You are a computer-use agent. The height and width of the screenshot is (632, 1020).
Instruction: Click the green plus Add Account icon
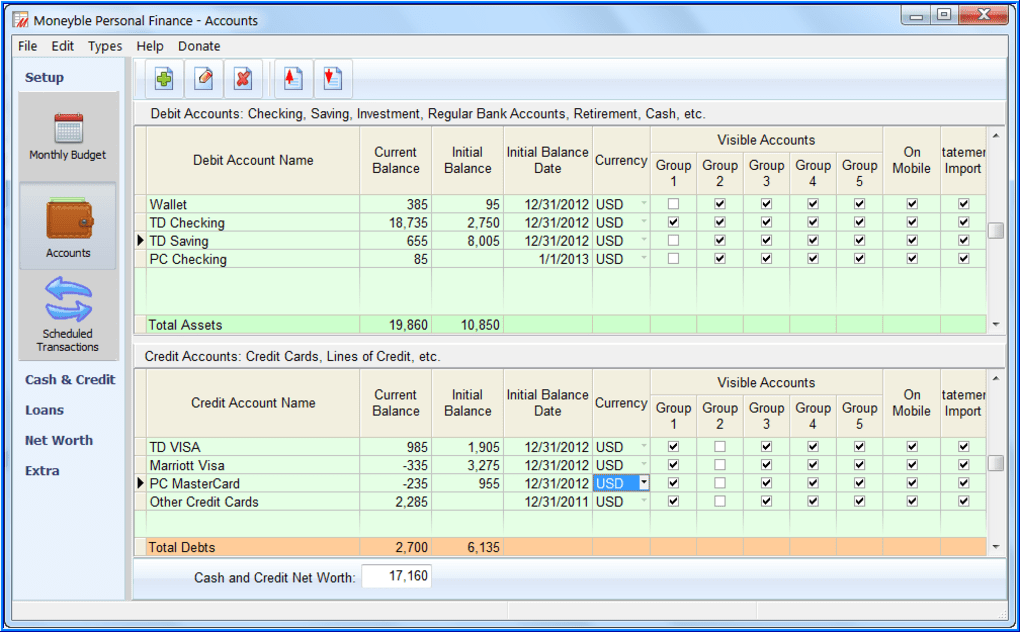point(163,78)
